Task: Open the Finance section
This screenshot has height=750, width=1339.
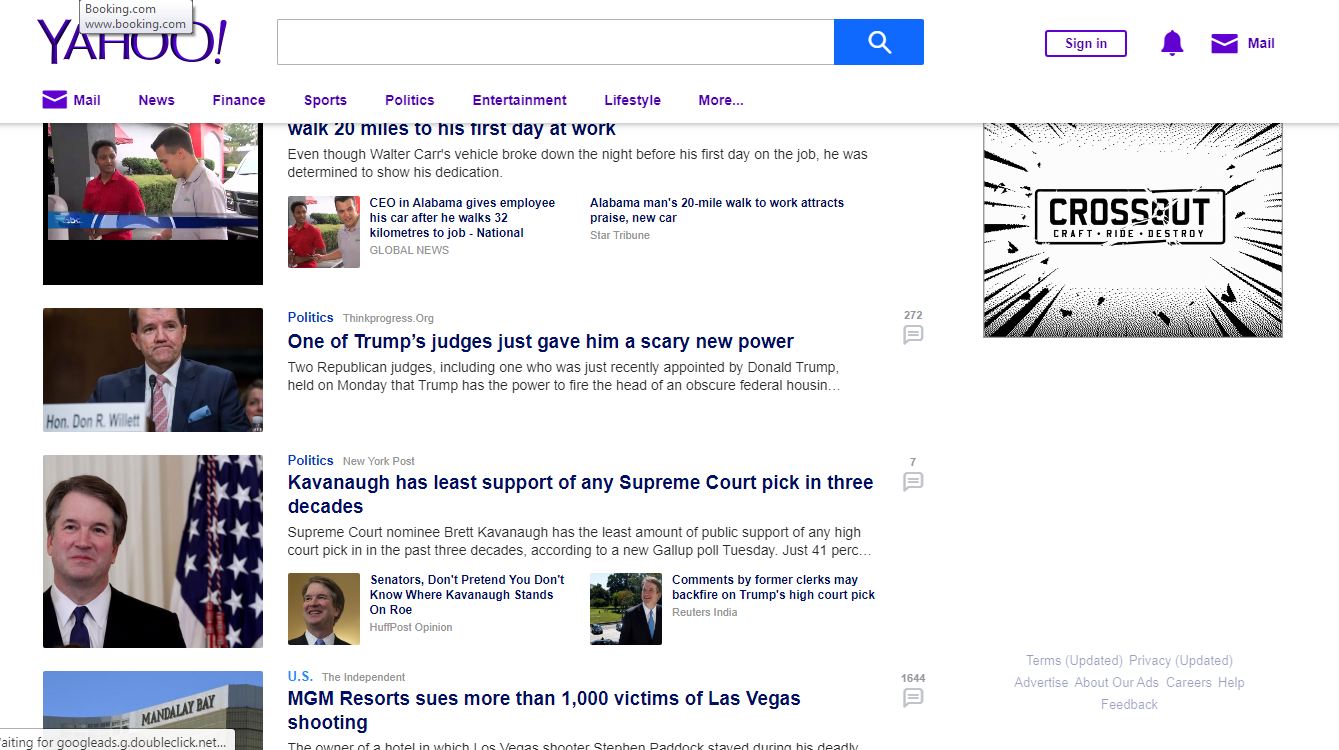Action: [238, 100]
